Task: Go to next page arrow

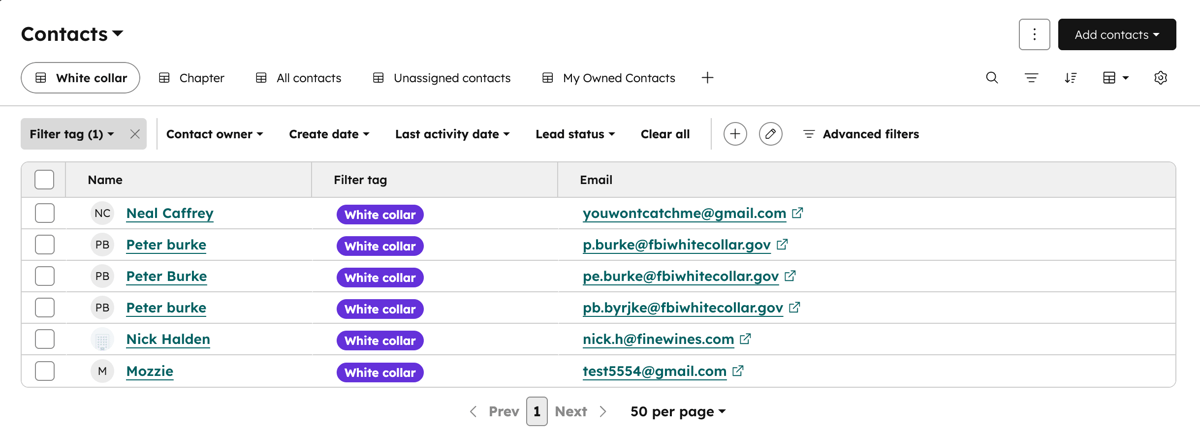Action: click(603, 411)
